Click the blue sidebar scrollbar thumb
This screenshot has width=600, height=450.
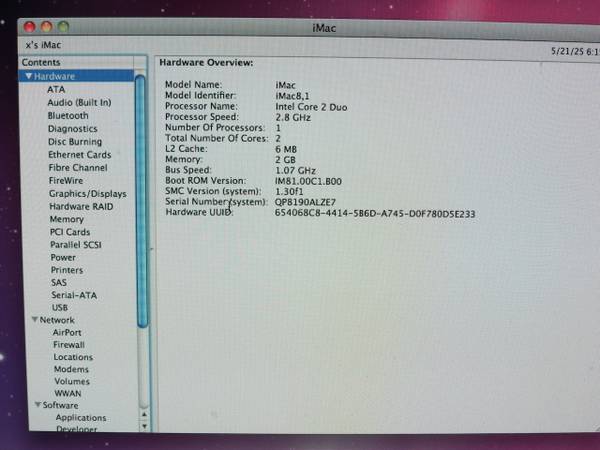pyautogui.click(x=141, y=200)
